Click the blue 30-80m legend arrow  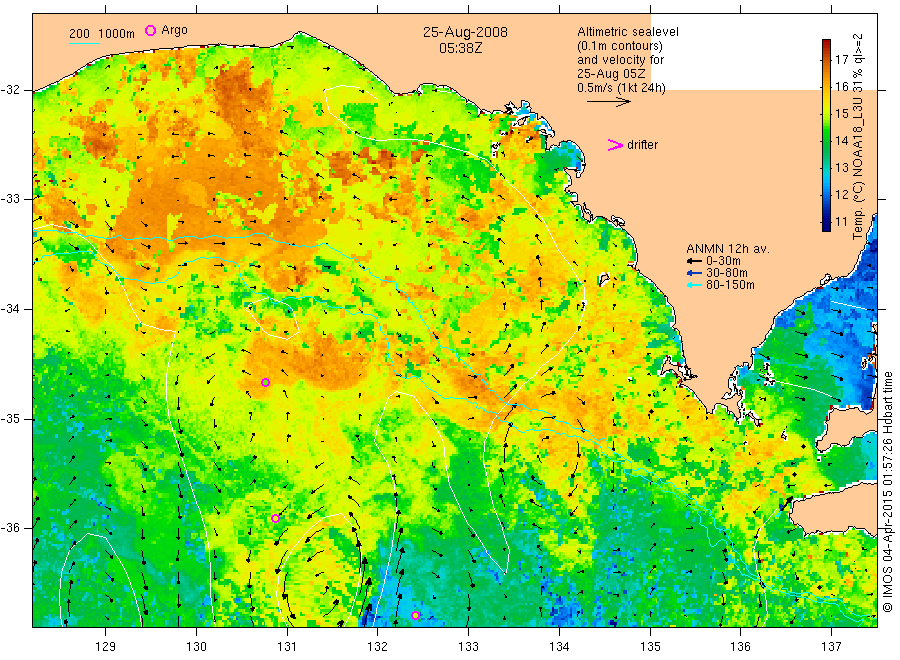tap(695, 273)
